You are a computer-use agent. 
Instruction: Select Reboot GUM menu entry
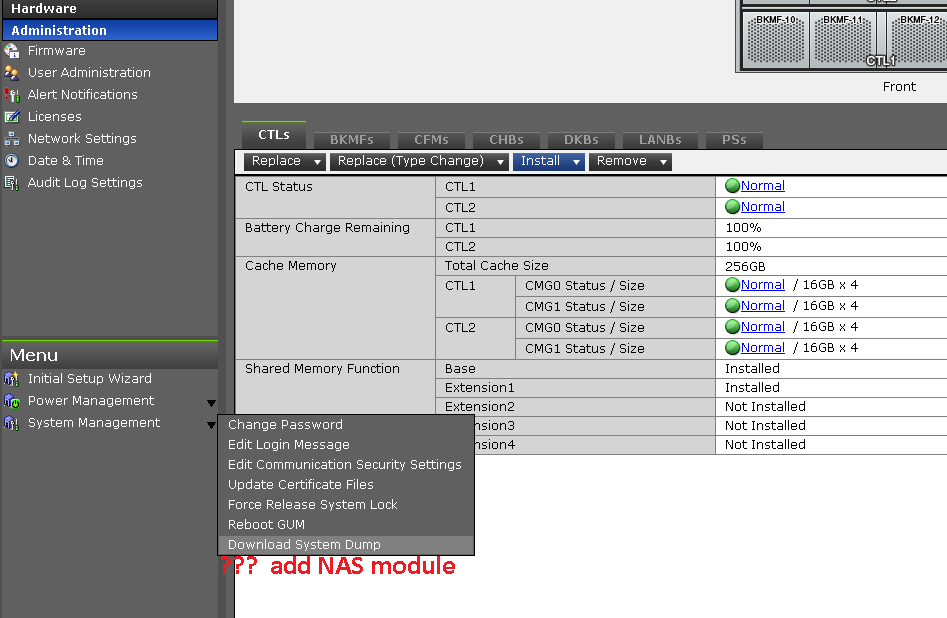[346, 524]
